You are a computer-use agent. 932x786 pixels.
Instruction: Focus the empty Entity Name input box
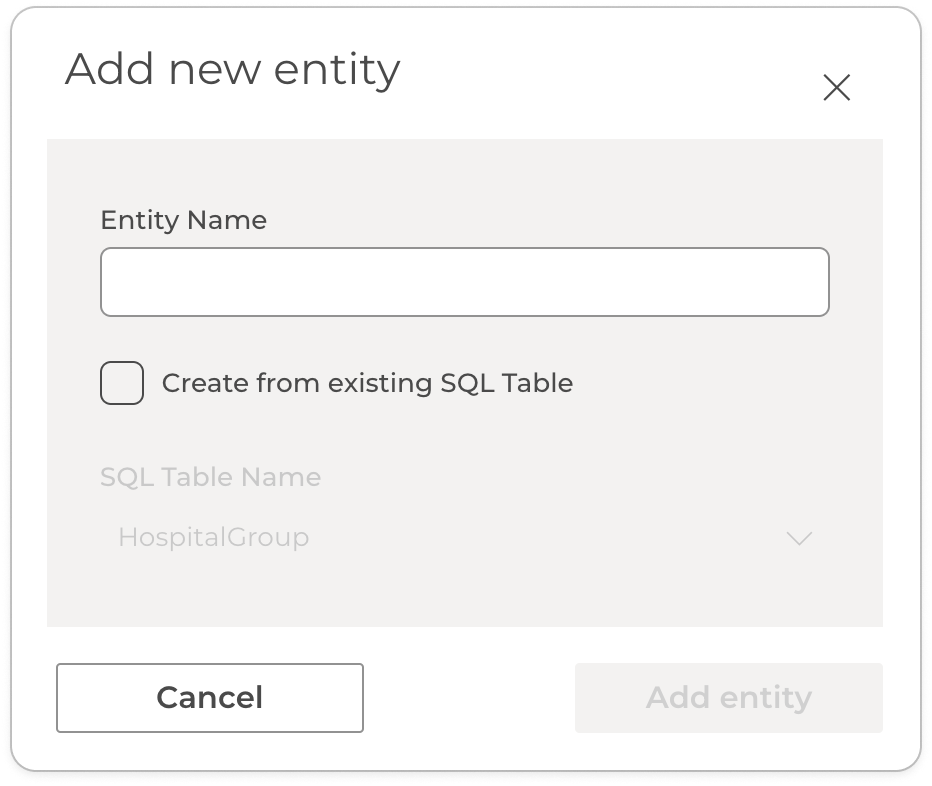(x=464, y=282)
